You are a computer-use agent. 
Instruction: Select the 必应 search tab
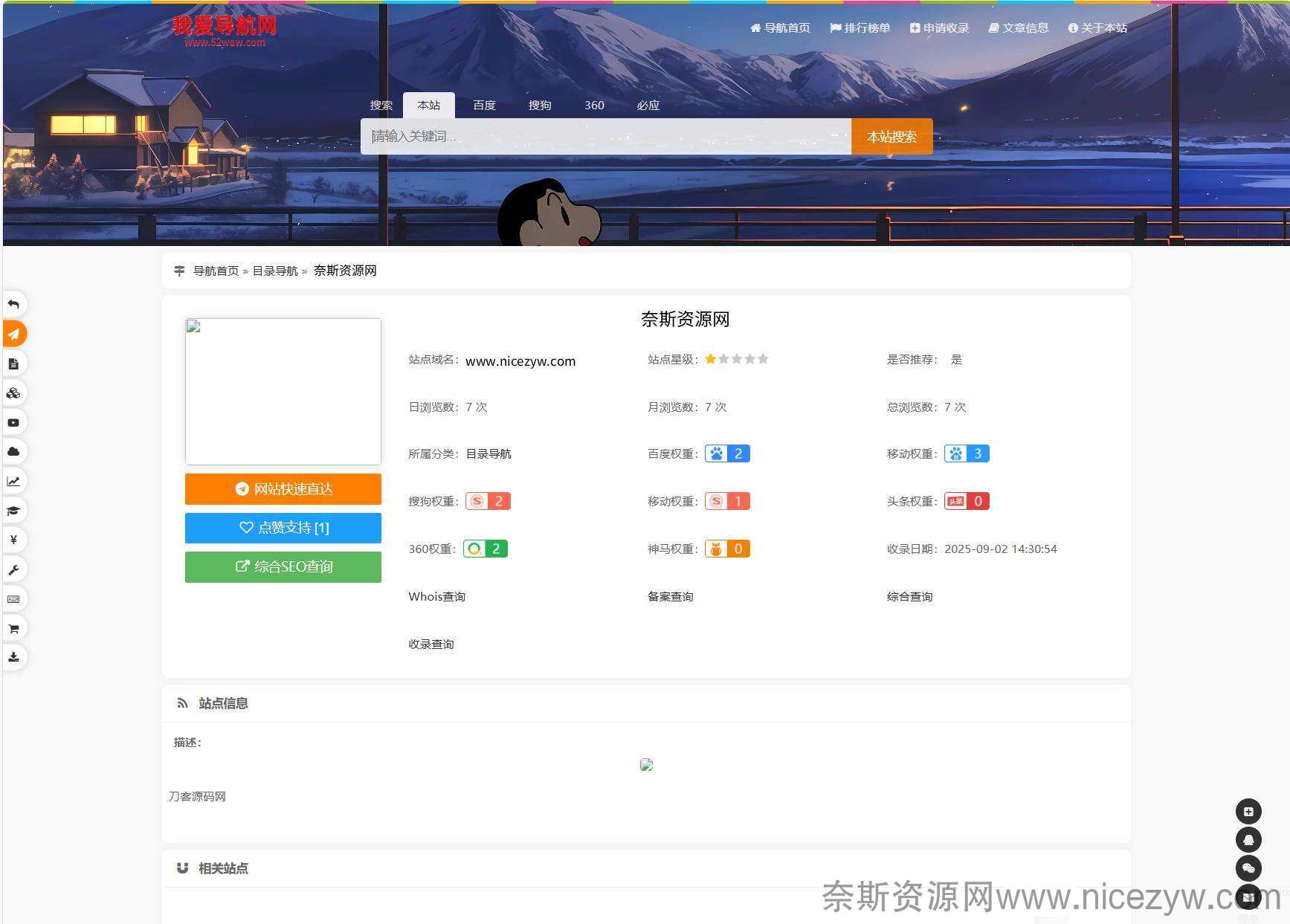[x=648, y=106]
